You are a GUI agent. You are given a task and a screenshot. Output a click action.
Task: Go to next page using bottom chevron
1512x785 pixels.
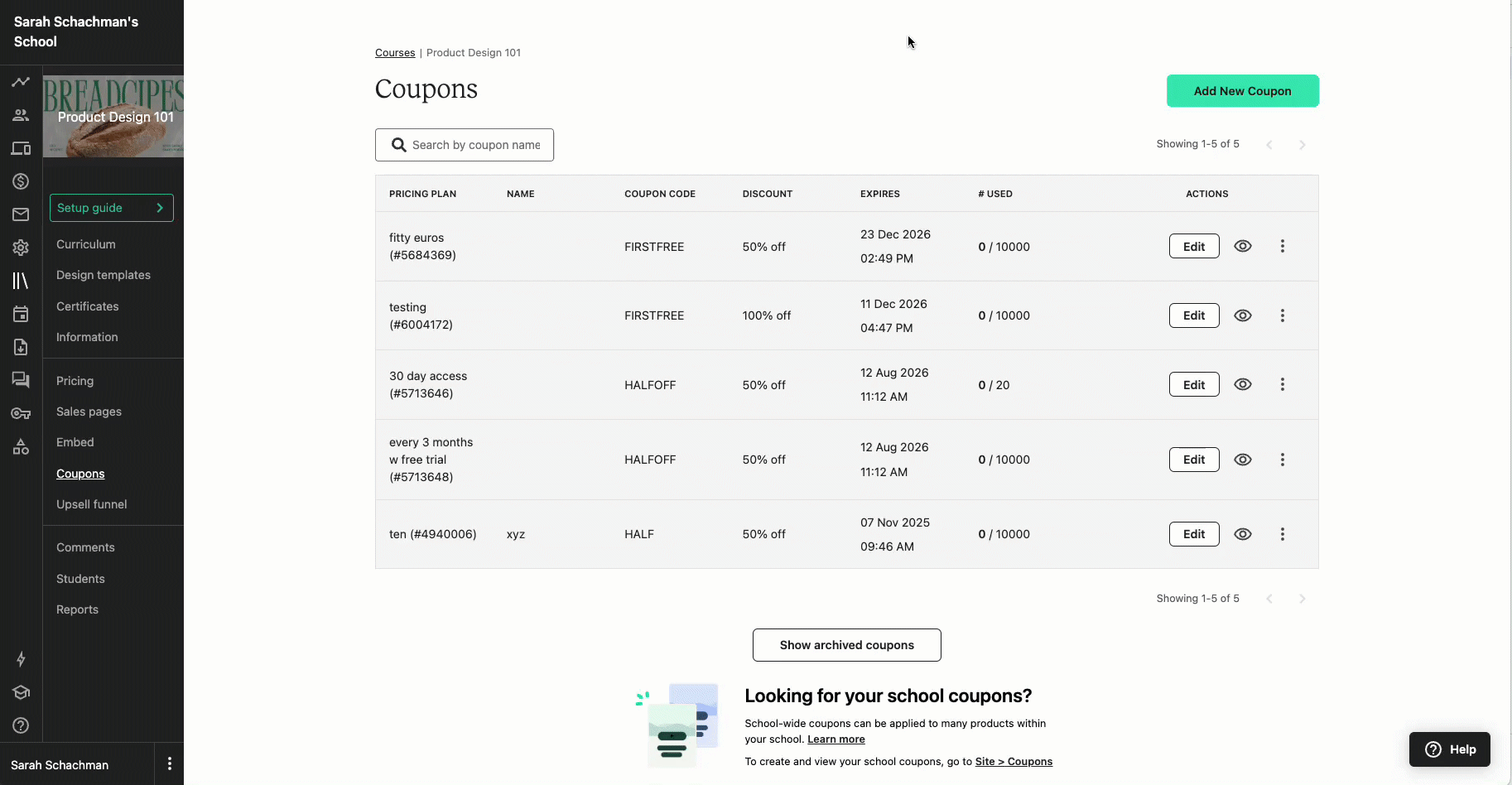(x=1303, y=599)
